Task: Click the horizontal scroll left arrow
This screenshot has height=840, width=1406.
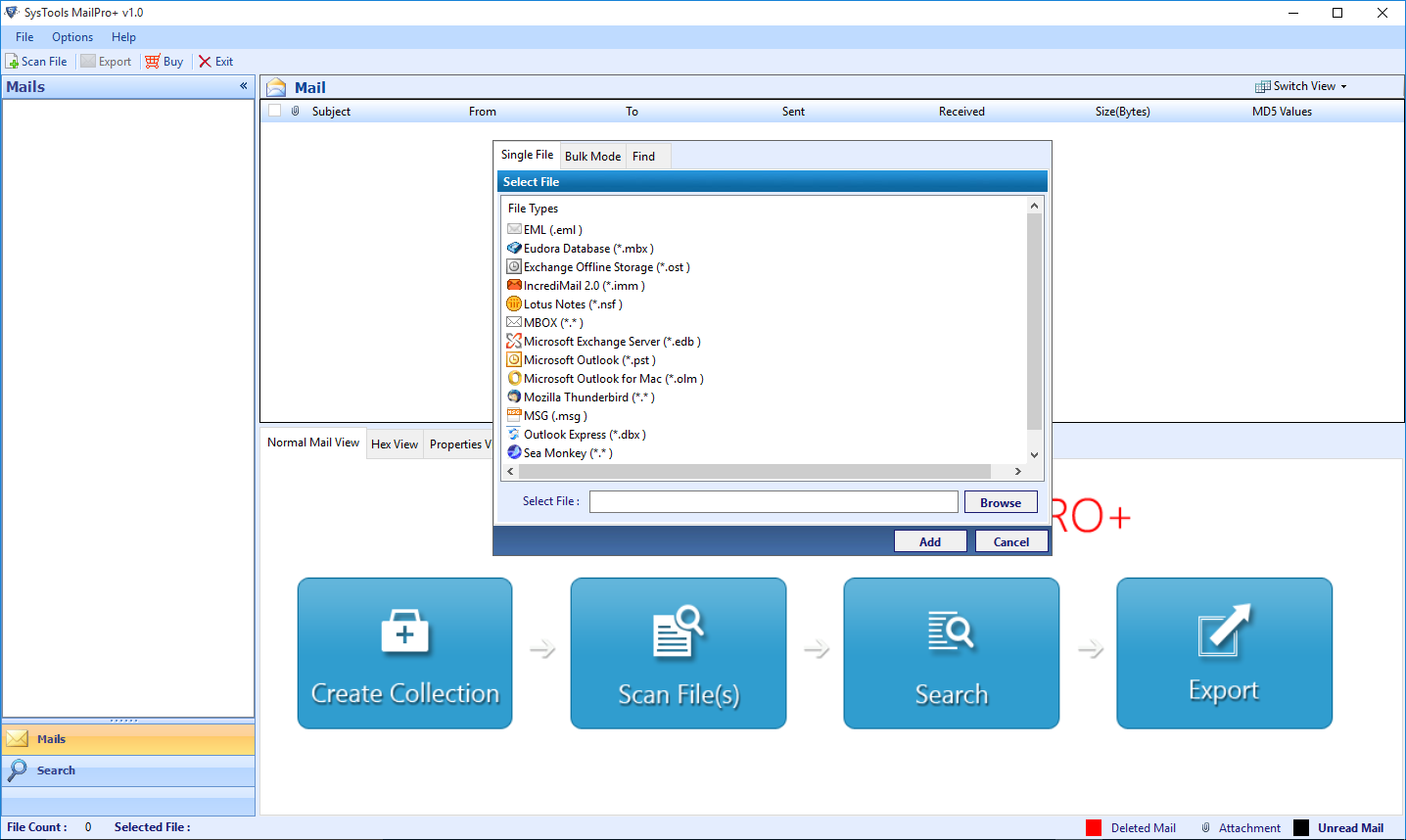Action: pyautogui.click(x=510, y=472)
